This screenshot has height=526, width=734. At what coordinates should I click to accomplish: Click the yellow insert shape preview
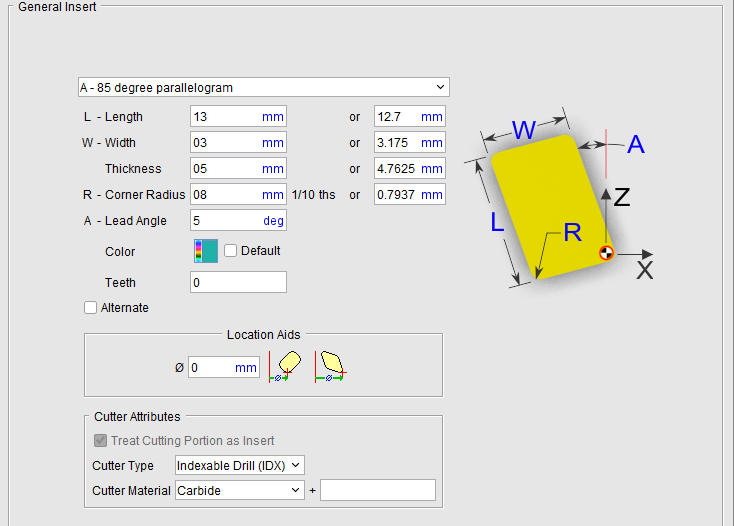(x=551, y=207)
